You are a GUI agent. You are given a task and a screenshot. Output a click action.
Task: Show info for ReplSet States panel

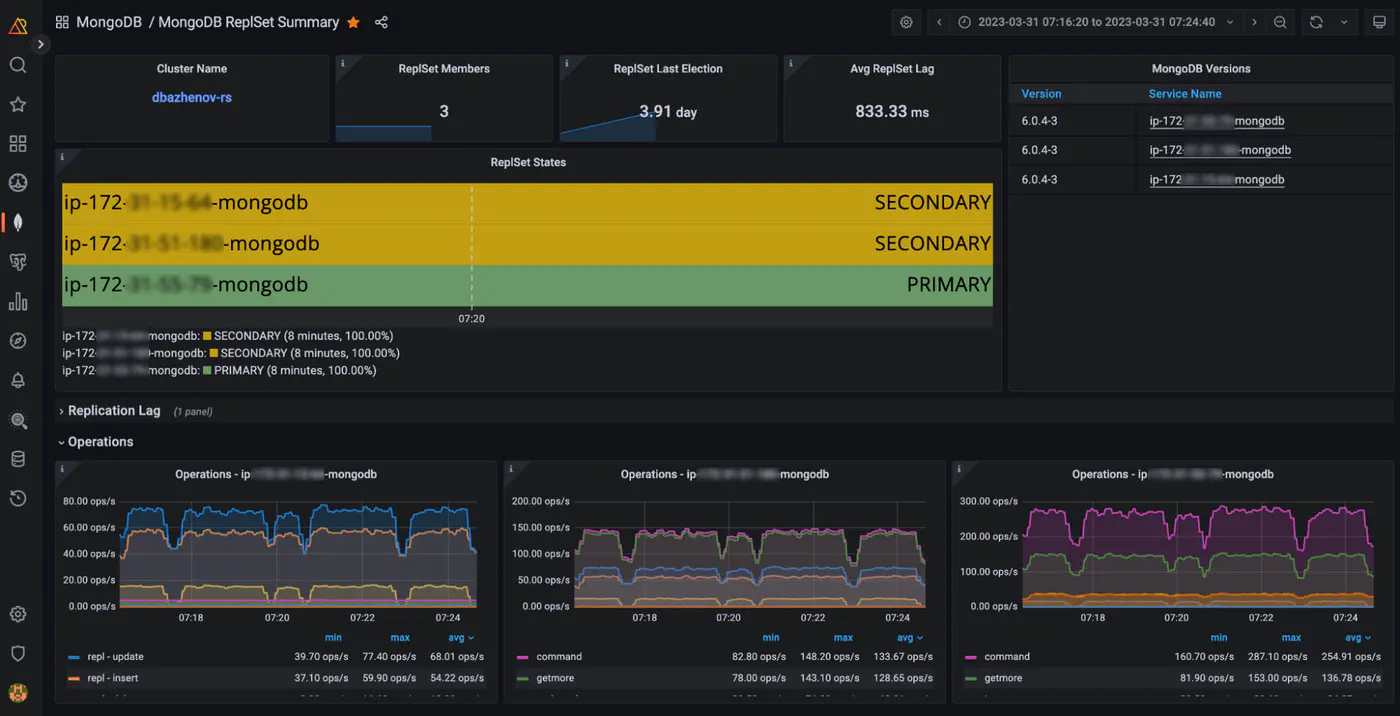point(62,156)
